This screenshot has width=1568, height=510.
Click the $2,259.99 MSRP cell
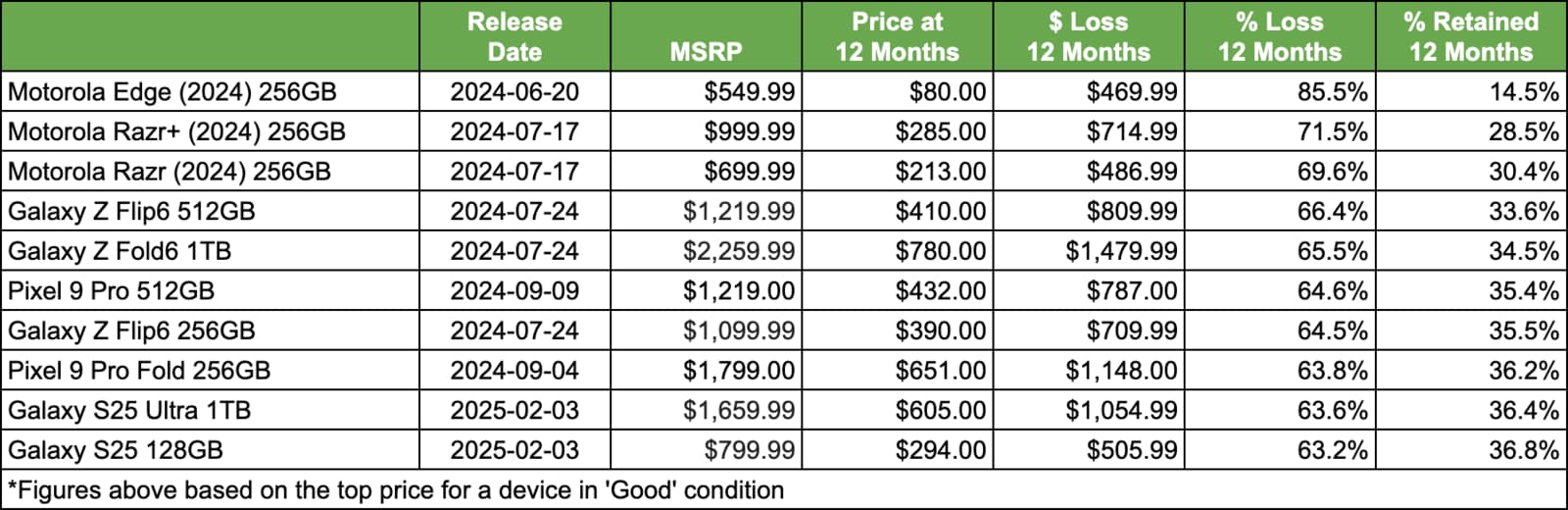click(x=706, y=251)
